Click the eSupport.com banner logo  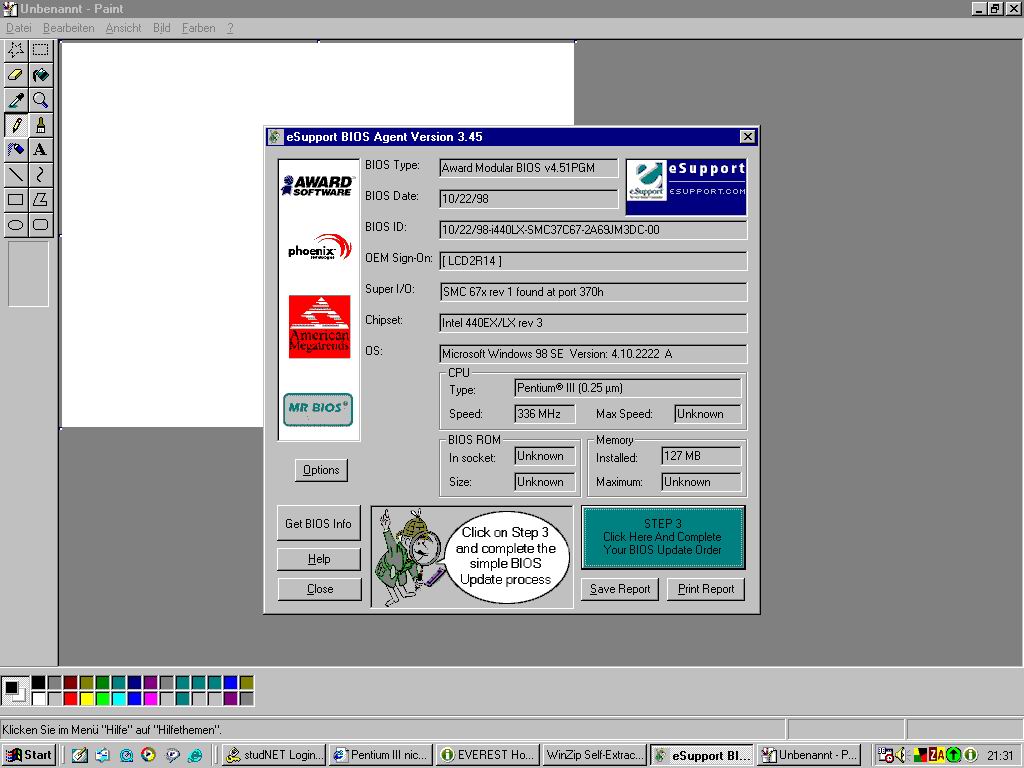point(686,187)
